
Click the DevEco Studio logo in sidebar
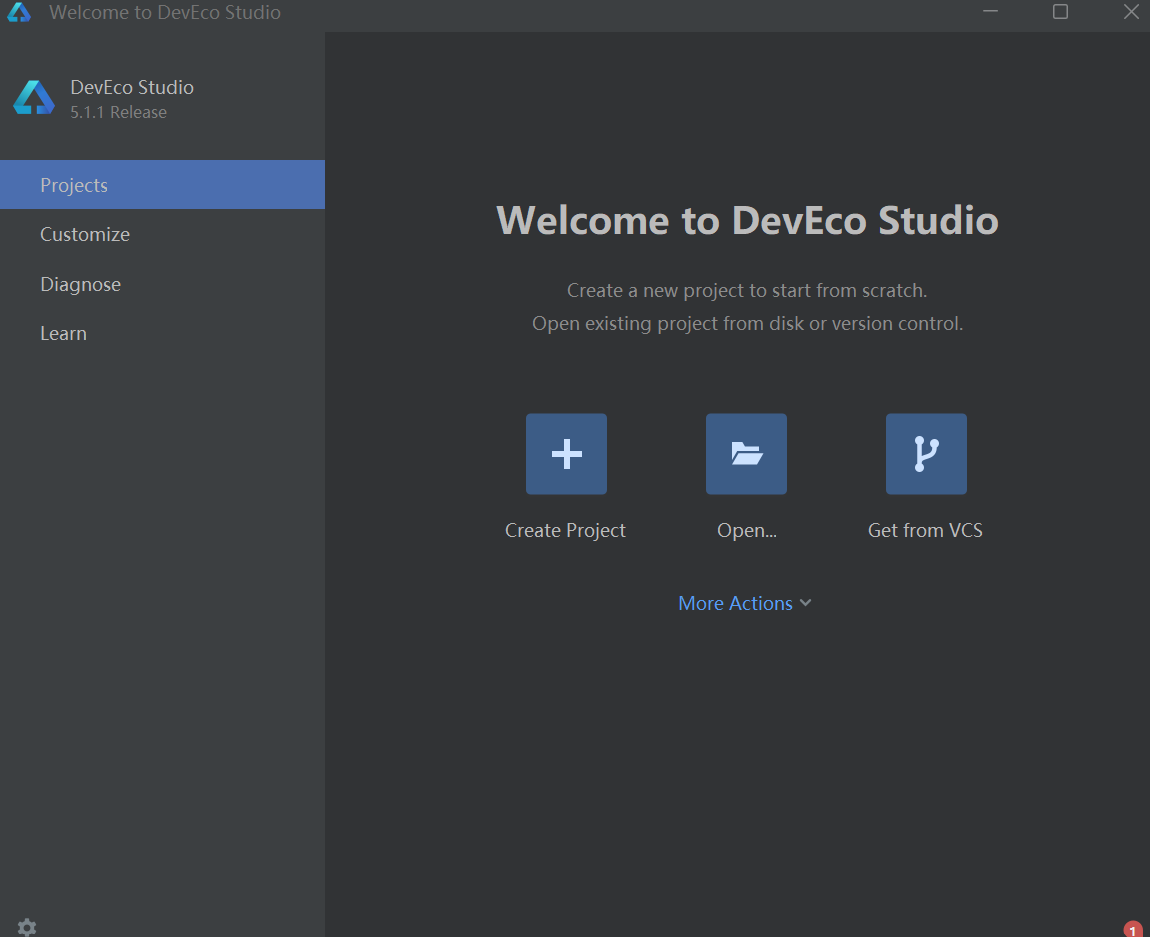34,98
